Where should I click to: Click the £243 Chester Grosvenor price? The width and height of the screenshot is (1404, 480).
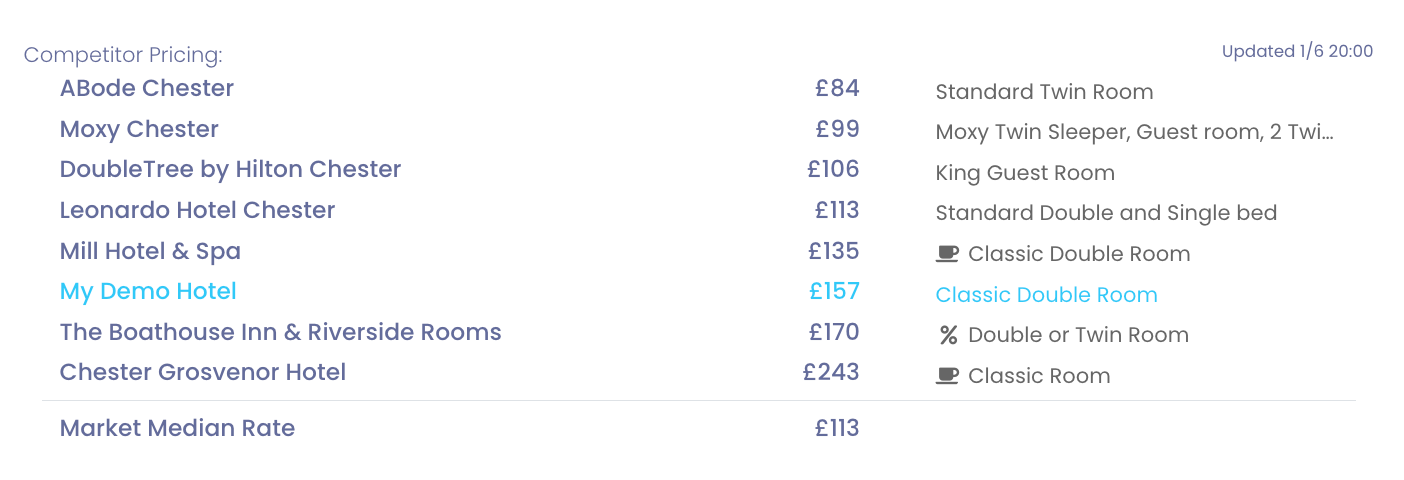click(831, 372)
